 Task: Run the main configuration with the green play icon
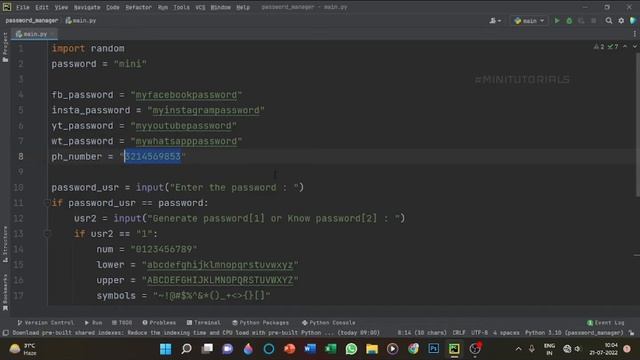[557, 20]
